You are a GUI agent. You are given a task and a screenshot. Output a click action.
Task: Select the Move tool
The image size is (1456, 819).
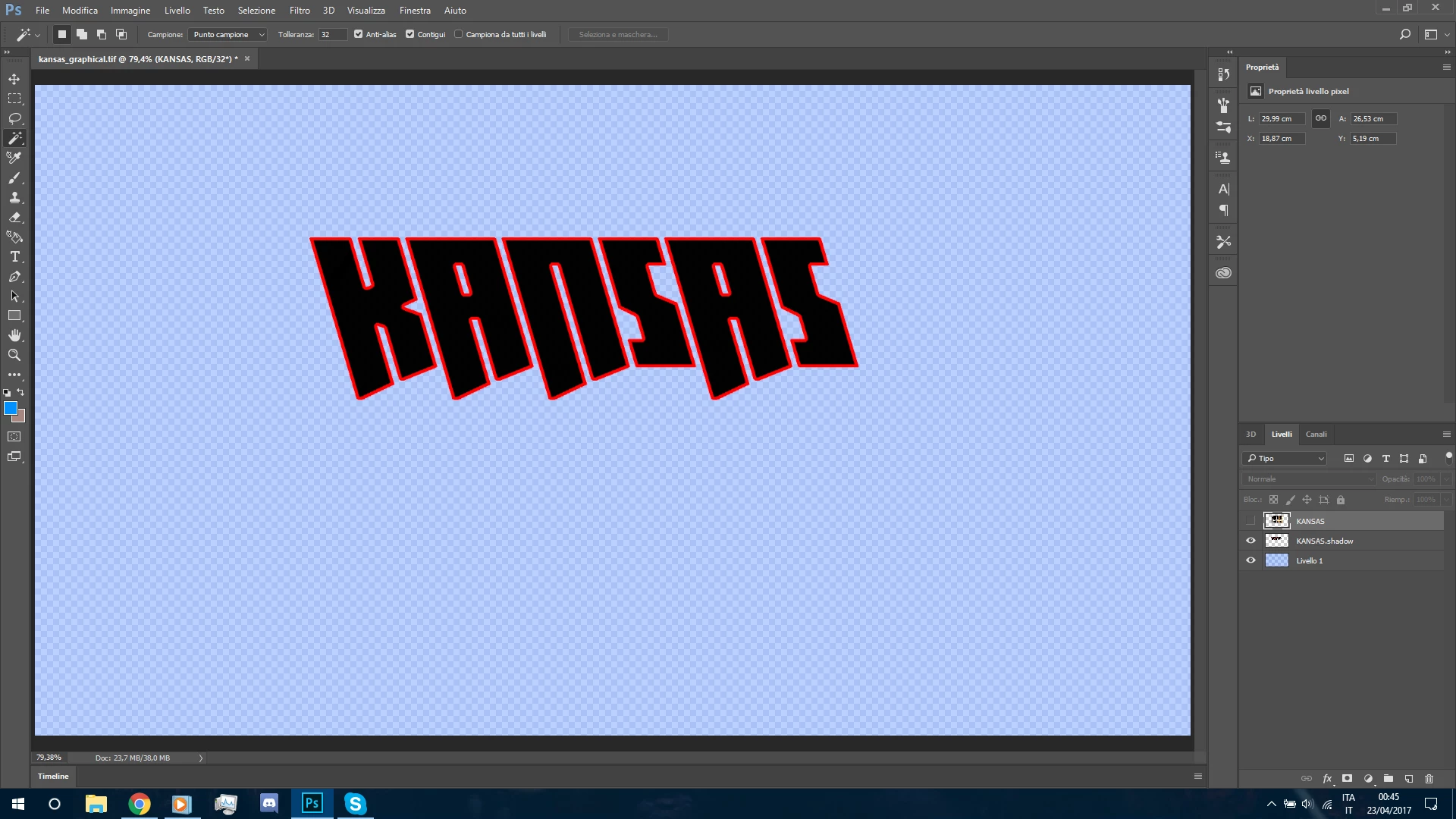click(x=14, y=79)
